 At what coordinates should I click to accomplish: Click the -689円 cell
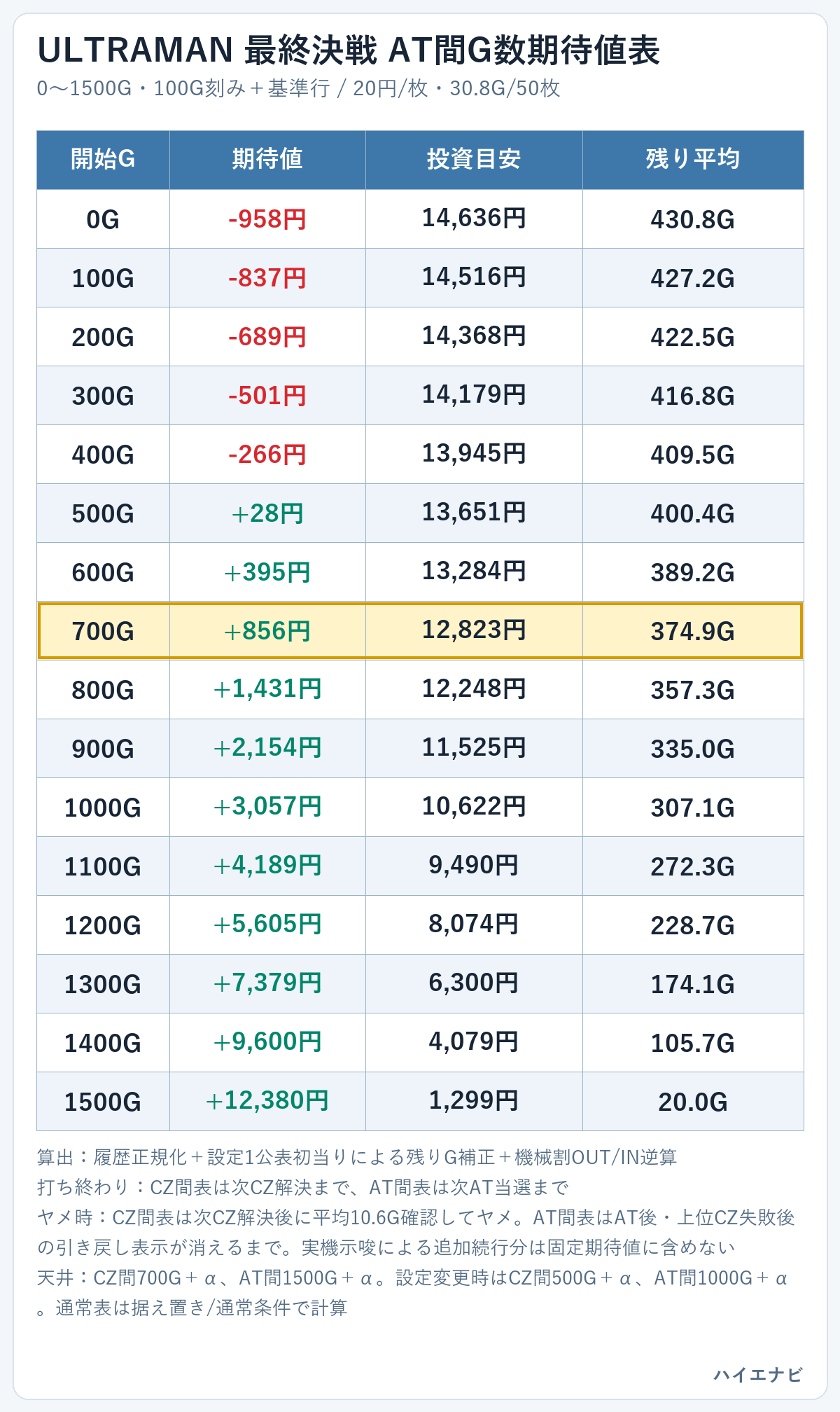267,337
